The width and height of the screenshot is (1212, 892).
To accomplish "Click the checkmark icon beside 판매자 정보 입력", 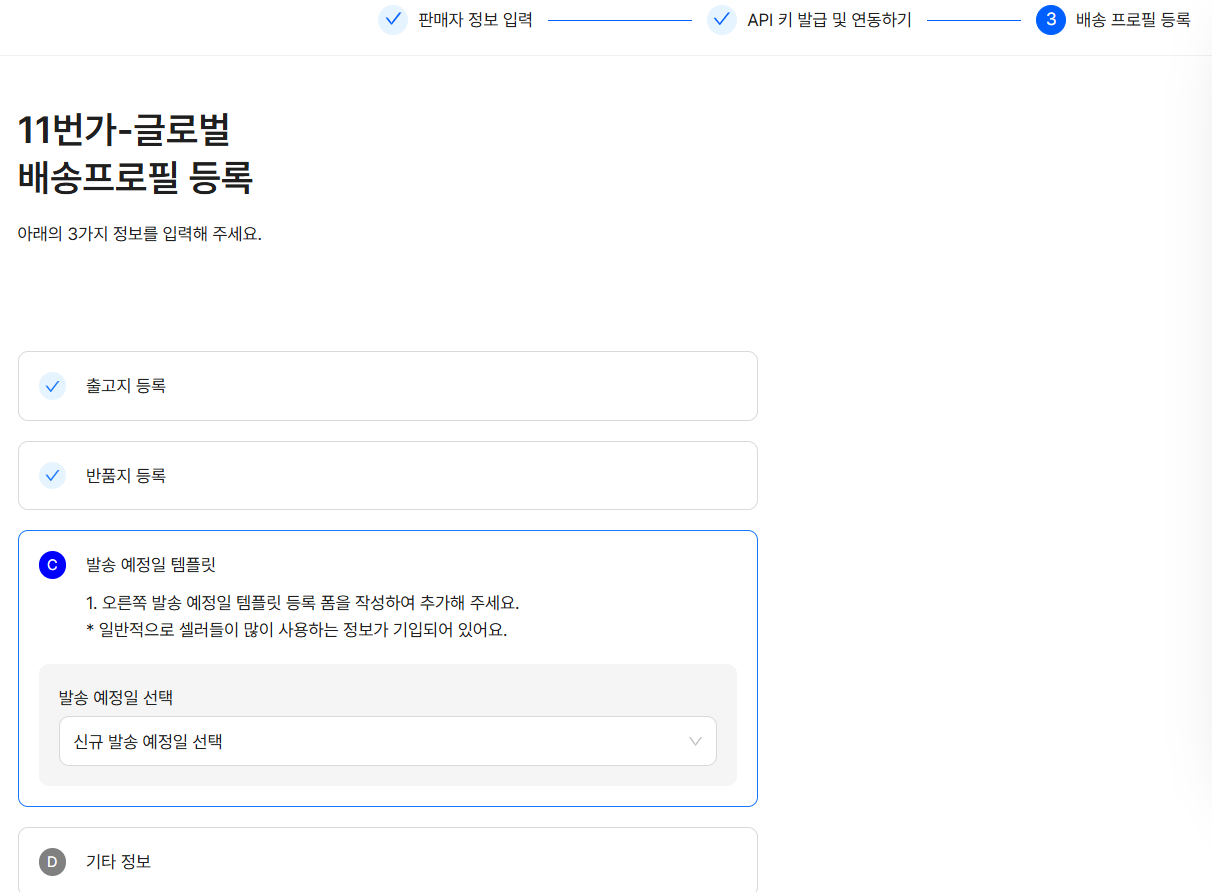I will [x=393, y=19].
